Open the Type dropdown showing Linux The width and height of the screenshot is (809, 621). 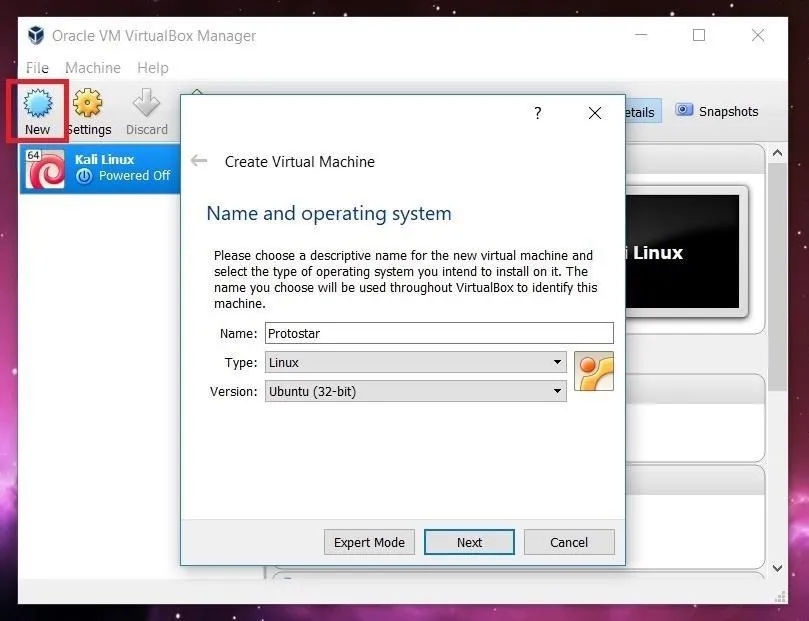(x=415, y=362)
